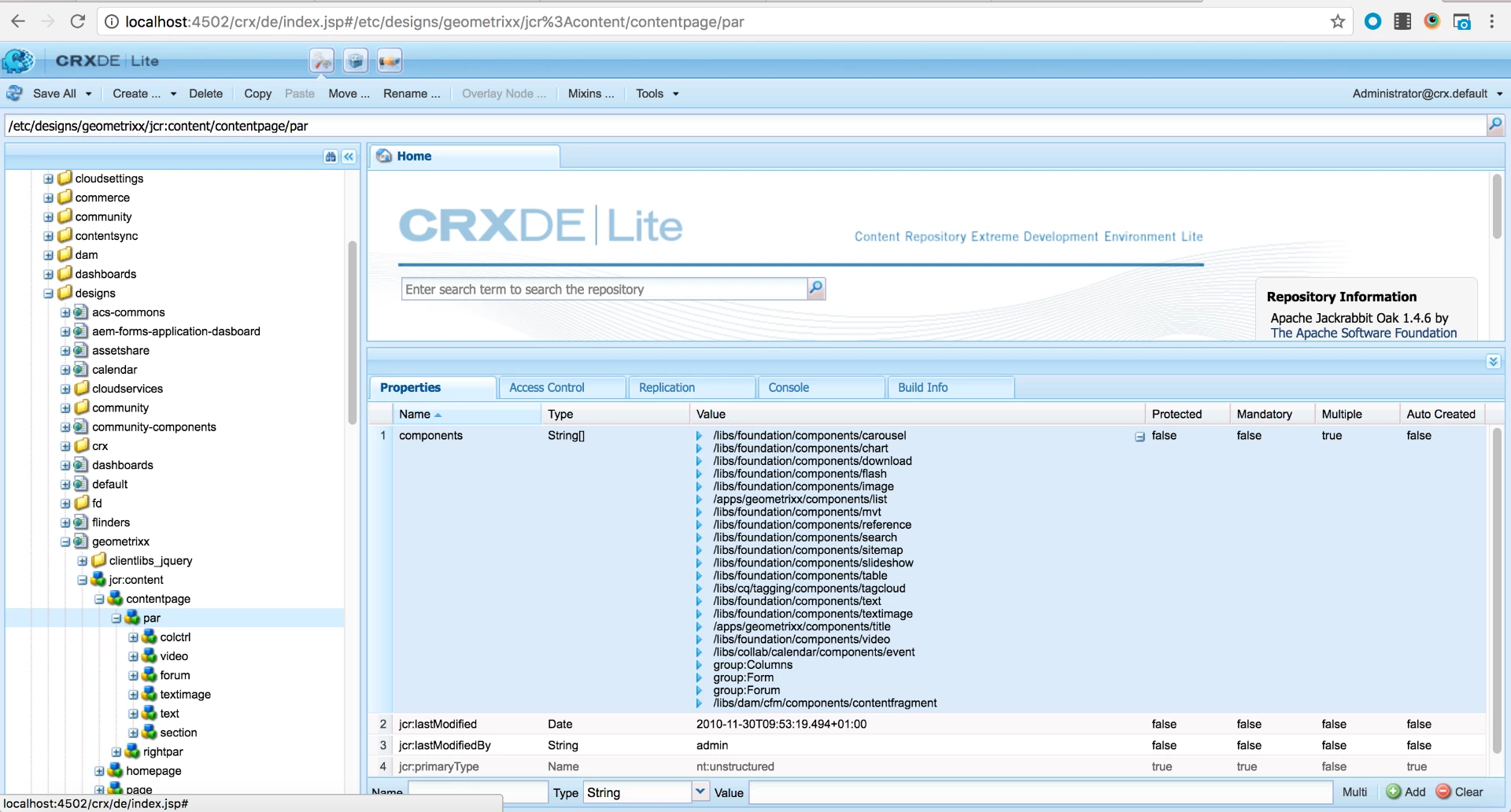The height and width of the screenshot is (812, 1511).
Task: Click the par node icon in tree
Action: [x=132, y=618]
